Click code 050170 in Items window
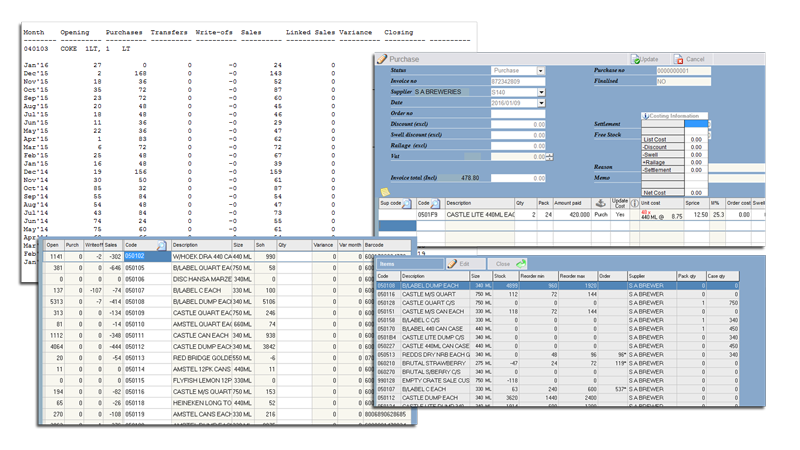 tap(386, 329)
